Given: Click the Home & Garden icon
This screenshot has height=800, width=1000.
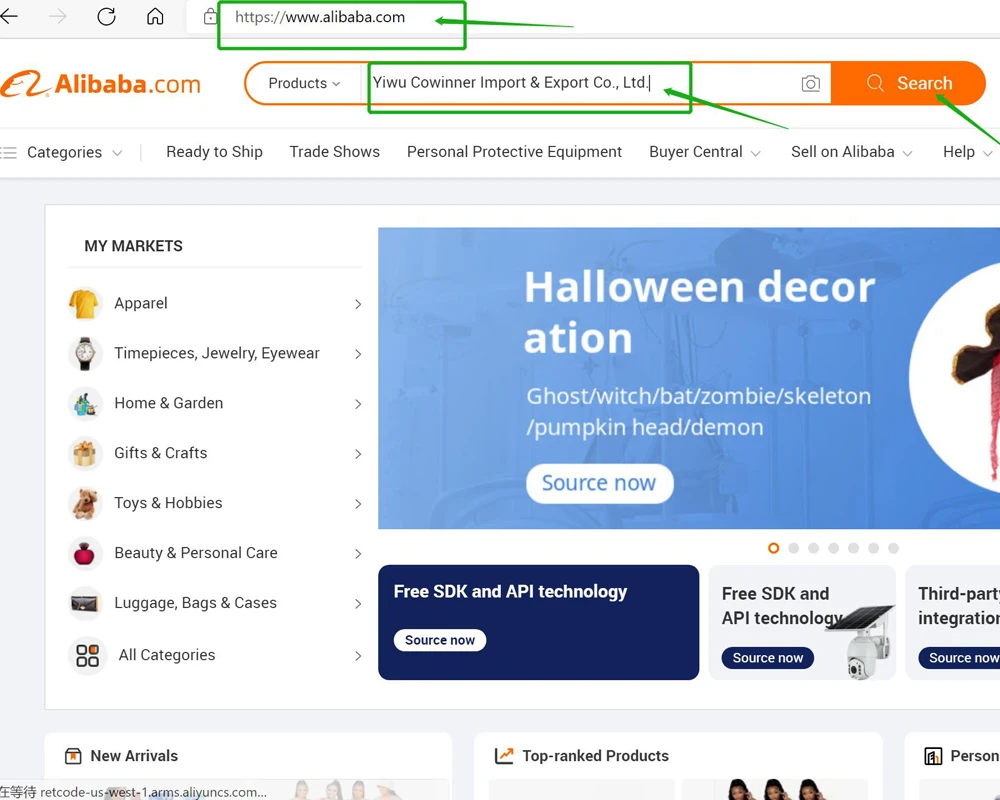Looking at the screenshot, I should 85,403.
